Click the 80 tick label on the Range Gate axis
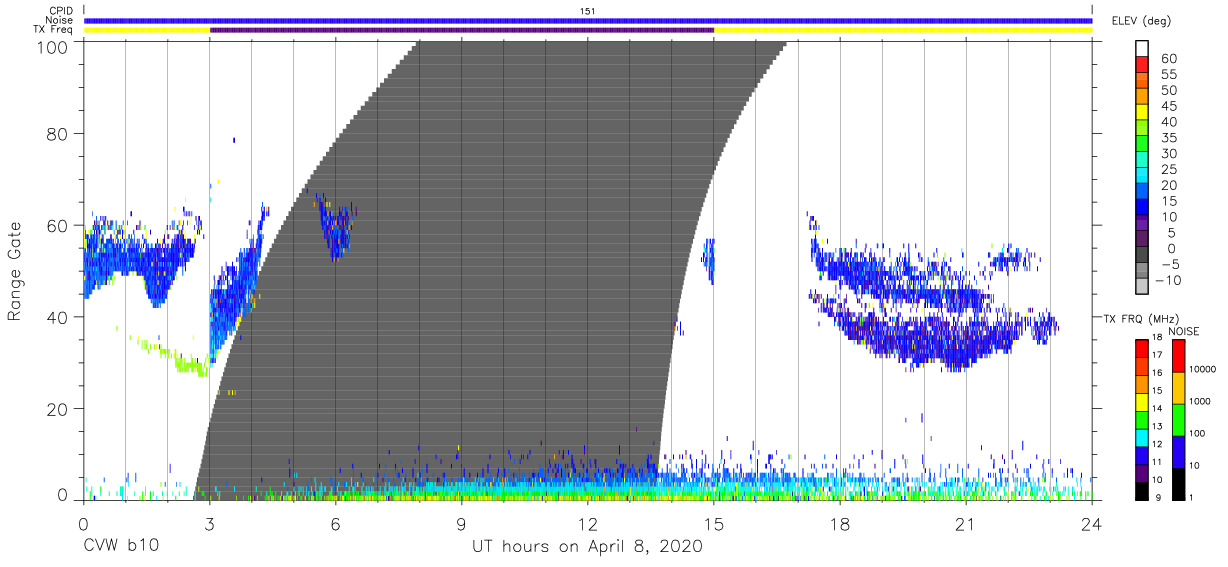Viewport: 1228px width, 567px height. pyautogui.click(x=60, y=134)
